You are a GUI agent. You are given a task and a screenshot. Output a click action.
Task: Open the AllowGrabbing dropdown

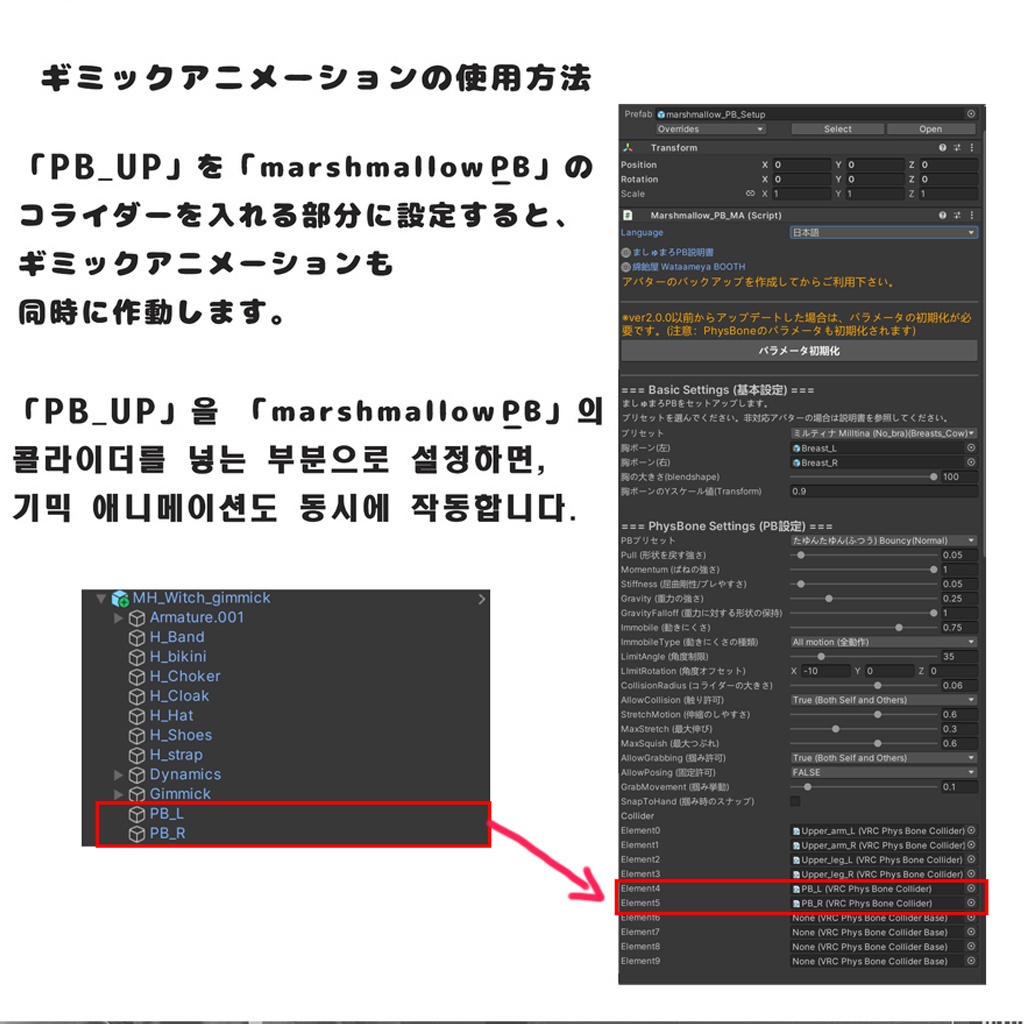click(884, 758)
